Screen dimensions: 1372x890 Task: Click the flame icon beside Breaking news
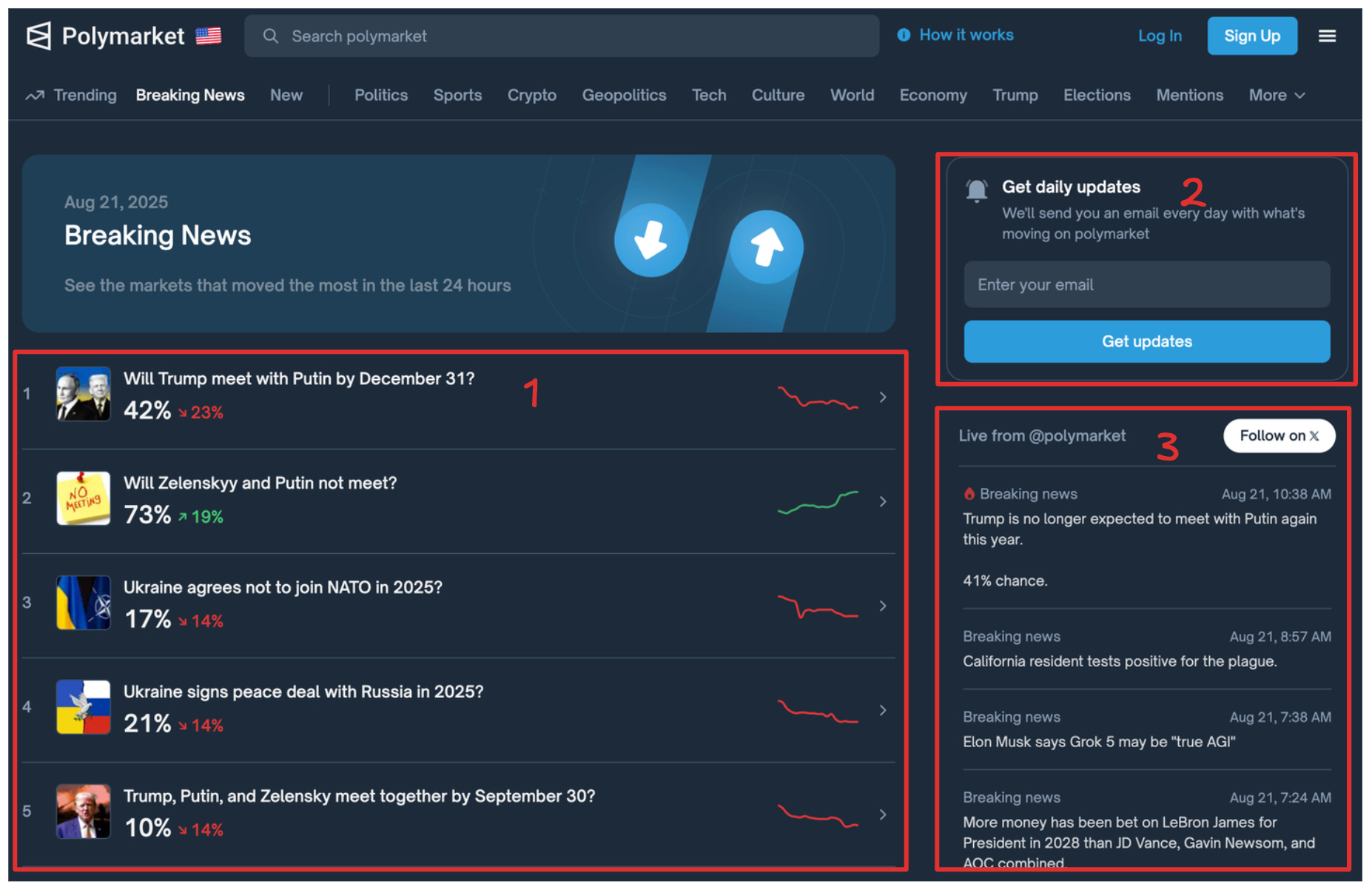click(x=969, y=494)
